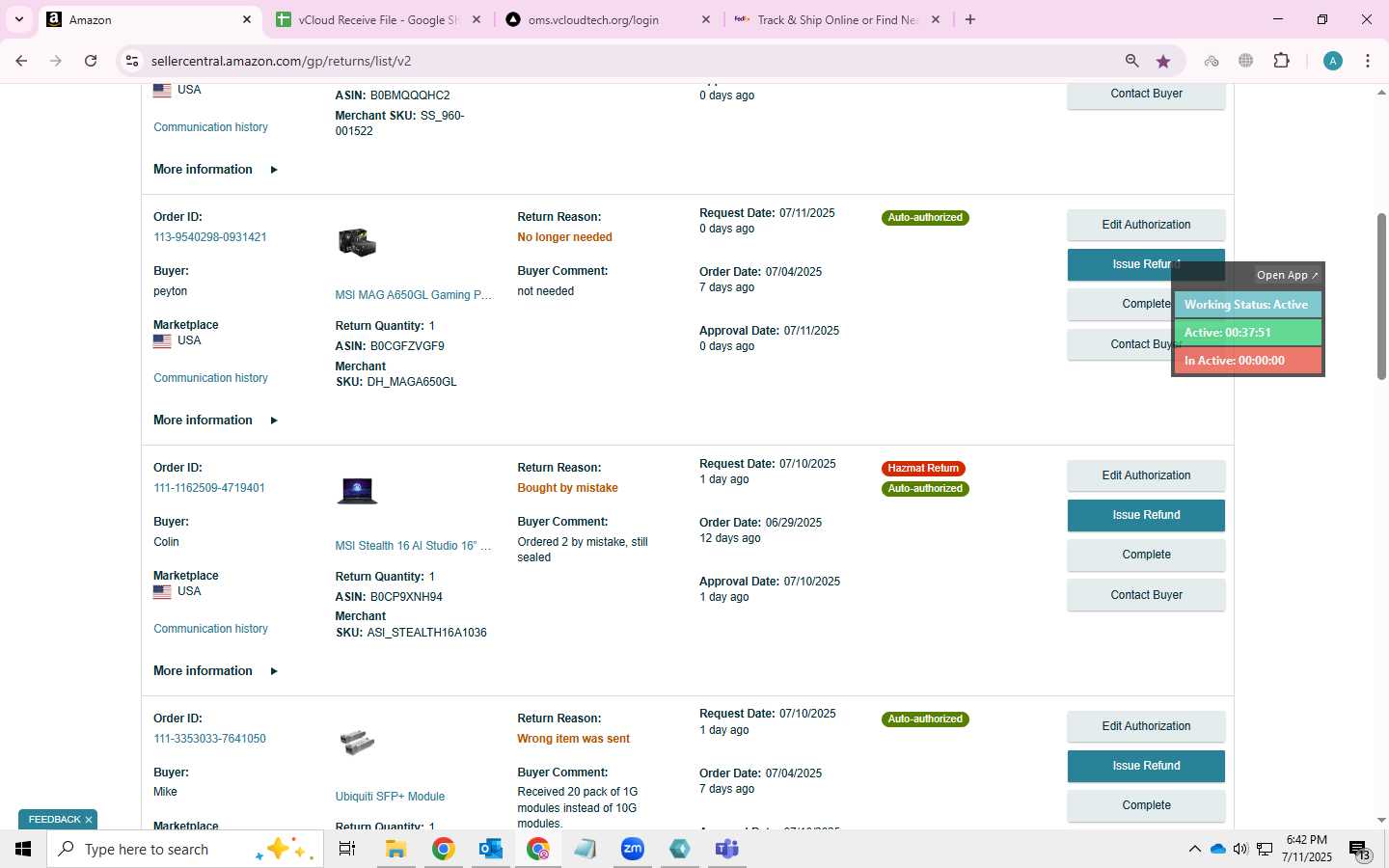Click Edit Authorization for peyton's return
The width and height of the screenshot is (1389, 868).
[1146, 225]
